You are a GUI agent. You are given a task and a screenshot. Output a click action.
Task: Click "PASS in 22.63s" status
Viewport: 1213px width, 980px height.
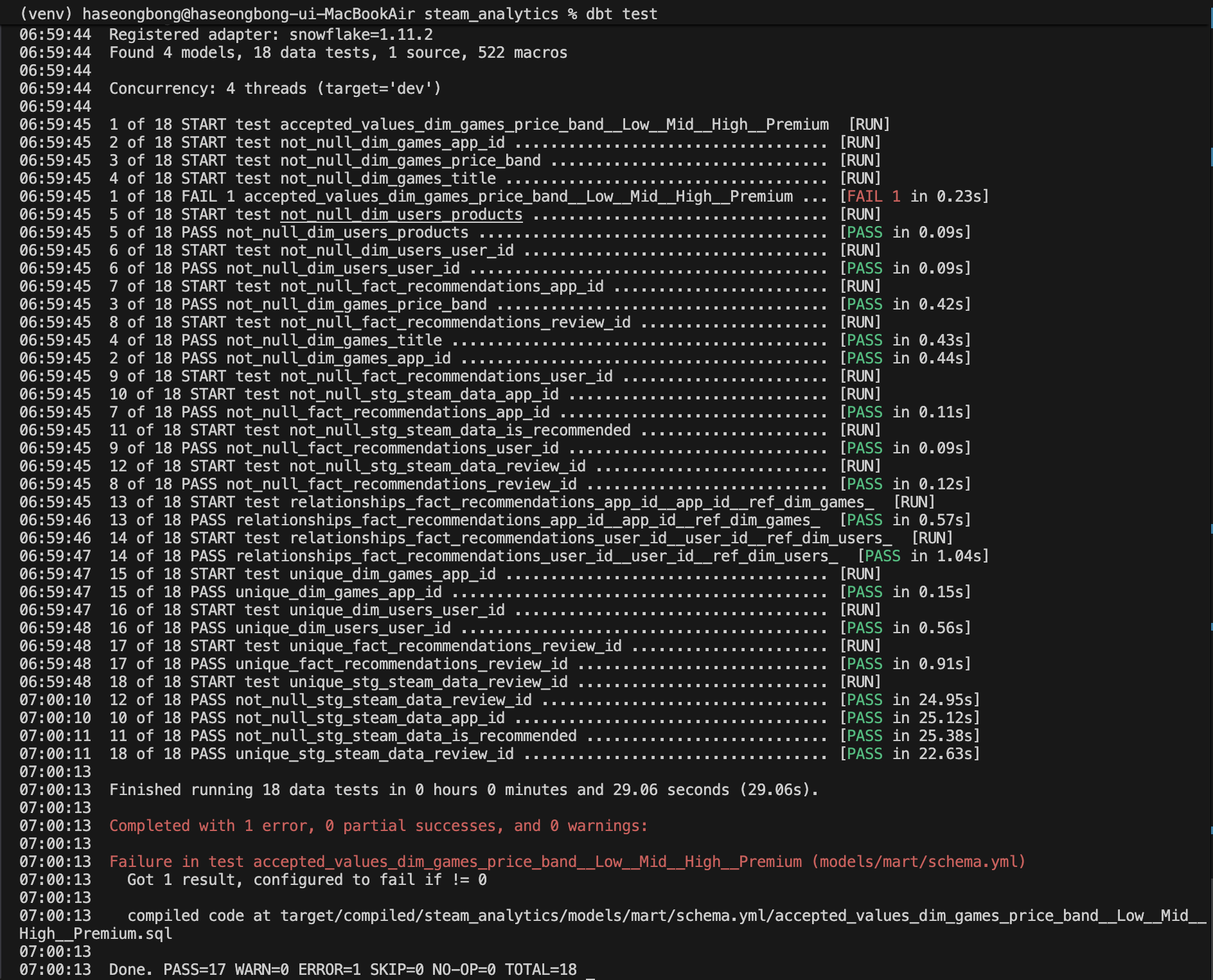(910, 754)
